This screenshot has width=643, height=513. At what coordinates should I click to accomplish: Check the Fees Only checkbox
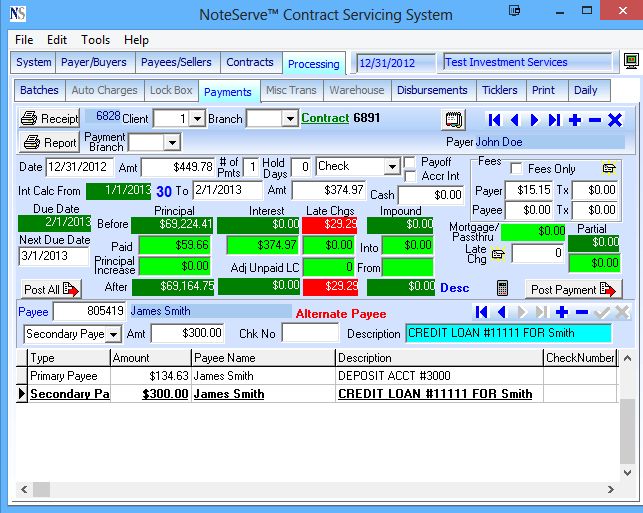click(516, 169)
